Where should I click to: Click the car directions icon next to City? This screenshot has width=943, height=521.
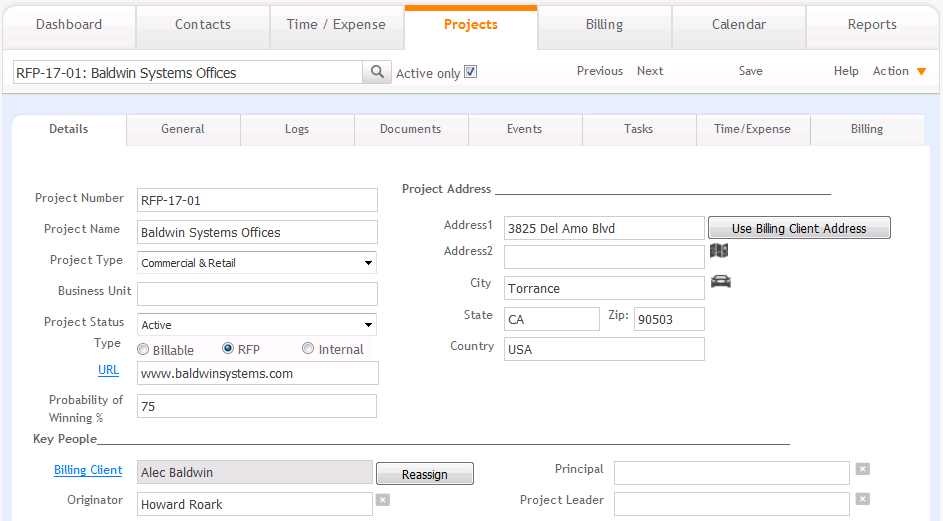point(720,281)
